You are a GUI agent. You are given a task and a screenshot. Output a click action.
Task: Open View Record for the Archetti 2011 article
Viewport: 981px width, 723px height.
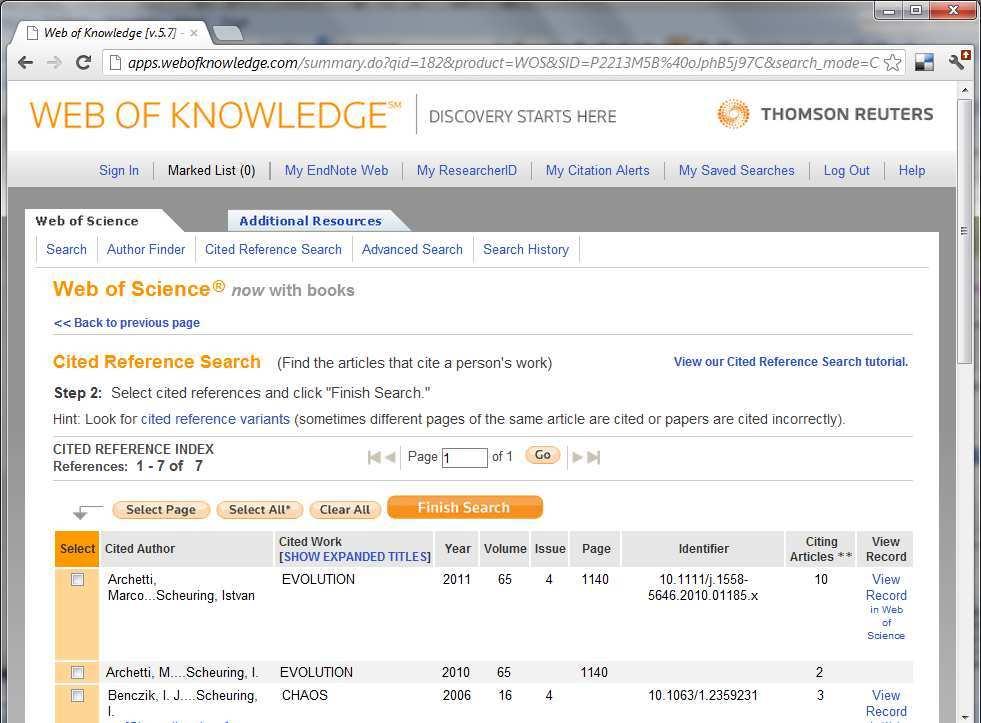[886, 606]
